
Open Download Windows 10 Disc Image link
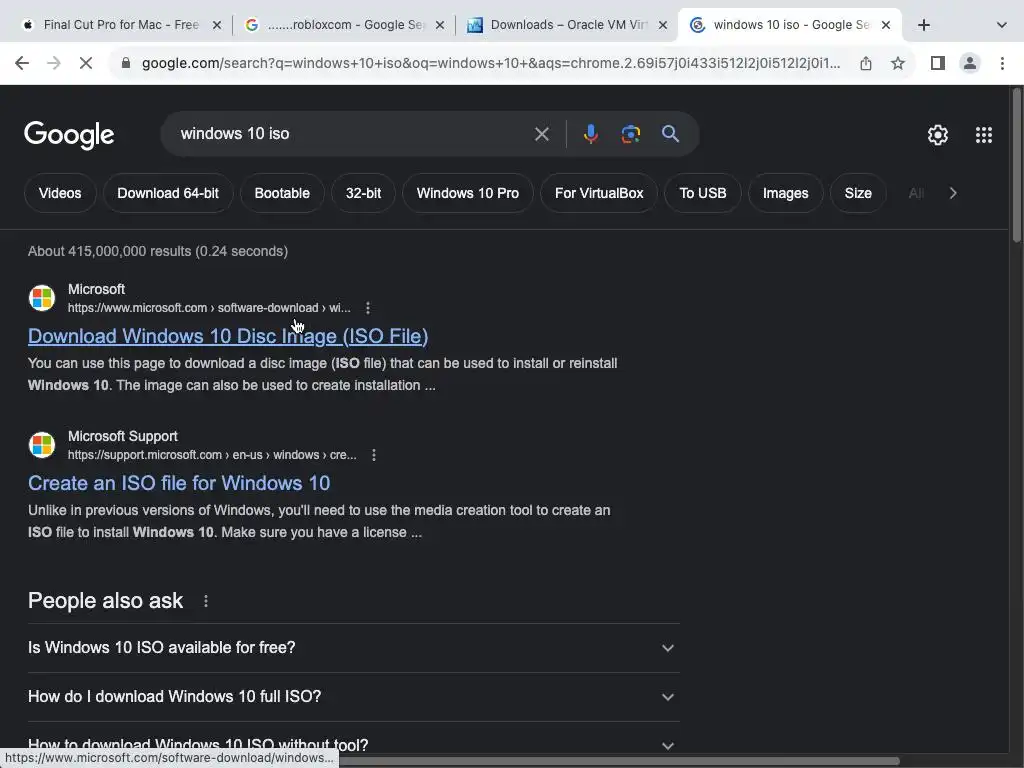click(x=228, y=336)
